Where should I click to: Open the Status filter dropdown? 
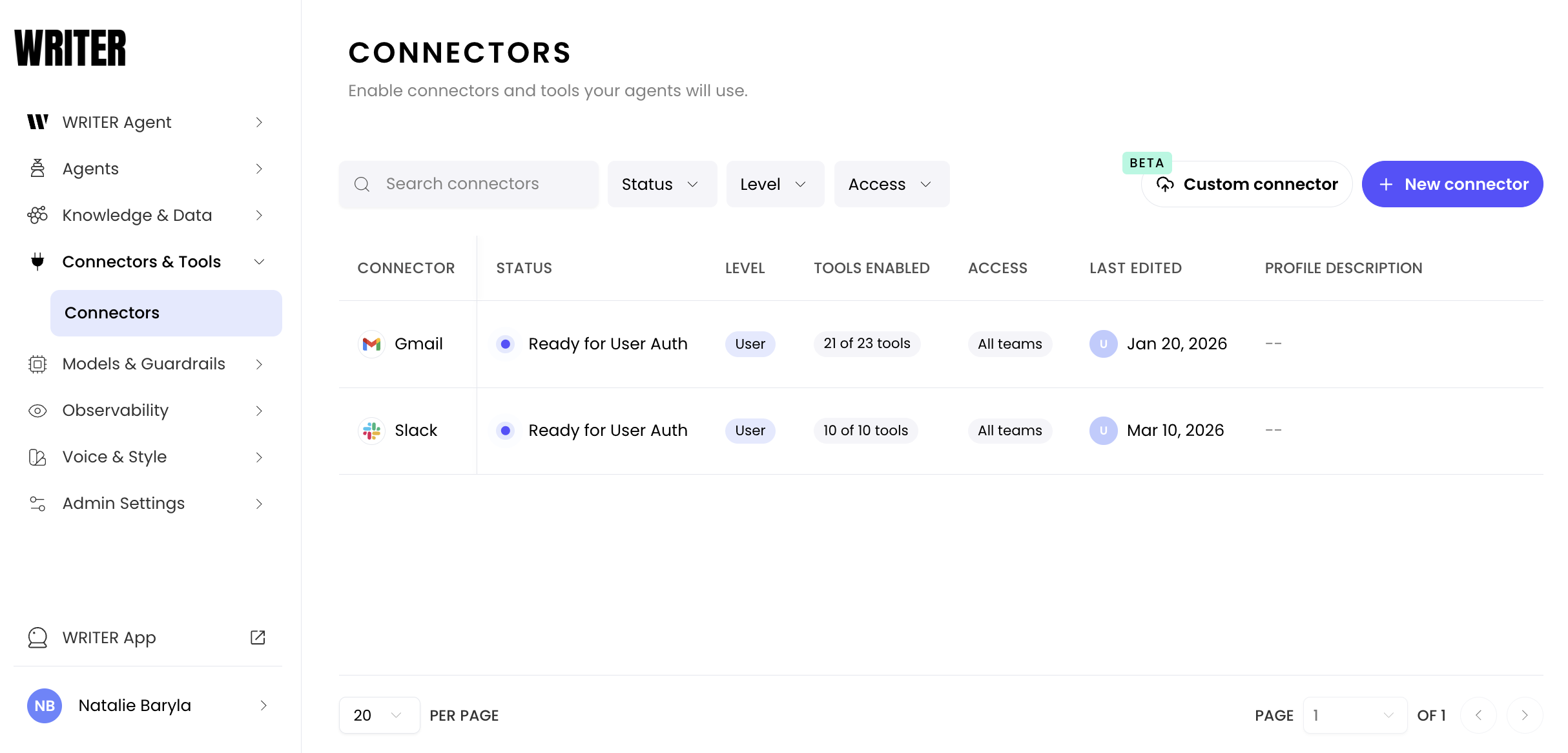(661, 184)
